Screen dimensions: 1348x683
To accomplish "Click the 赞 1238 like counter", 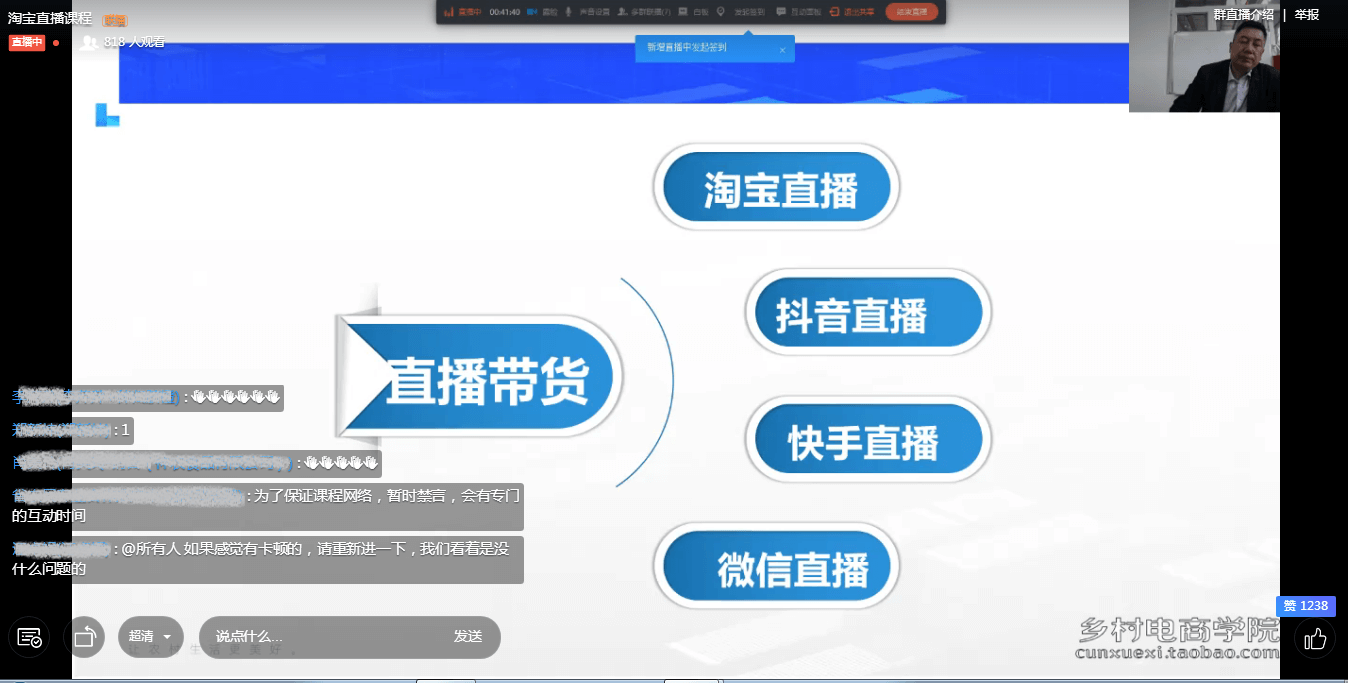I will click(1305, 606).
